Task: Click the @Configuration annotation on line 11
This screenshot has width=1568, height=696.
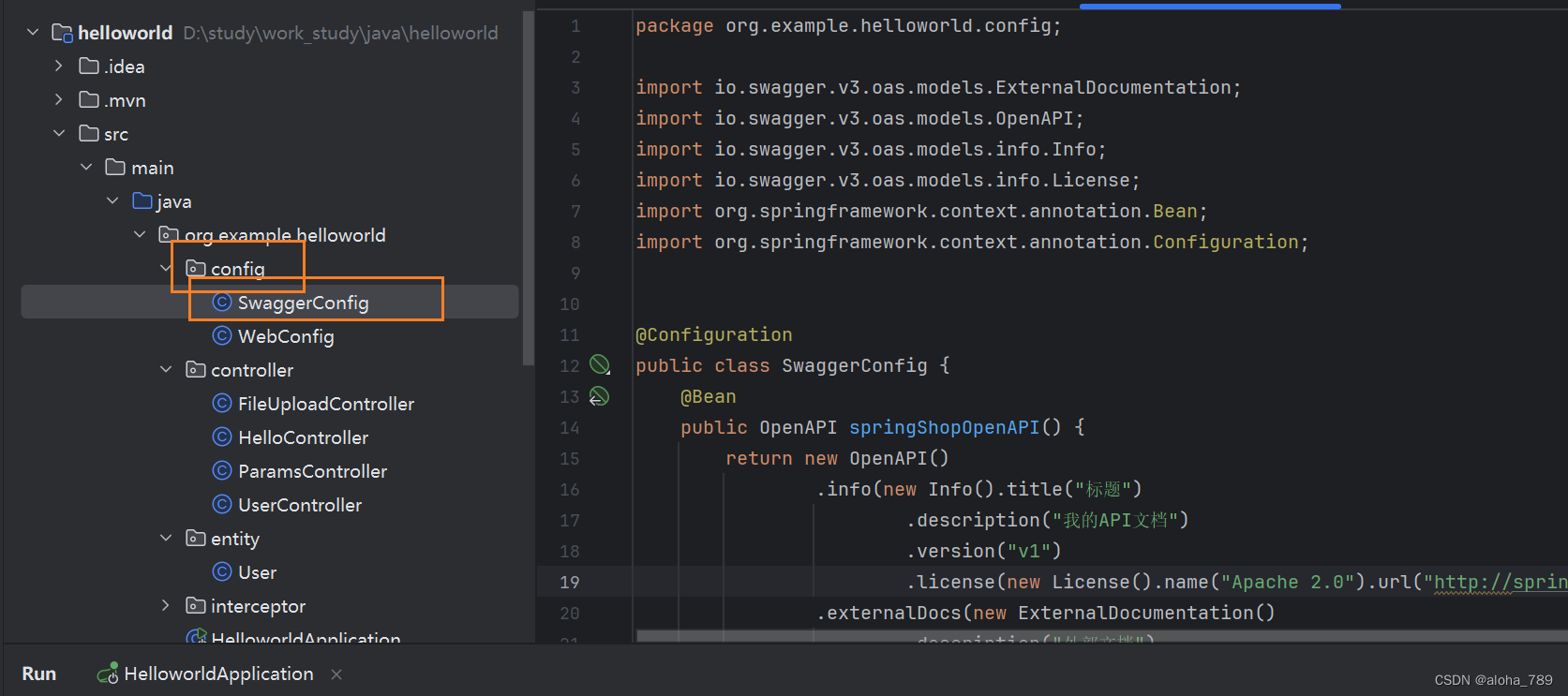Action: [x=714, y=334]
